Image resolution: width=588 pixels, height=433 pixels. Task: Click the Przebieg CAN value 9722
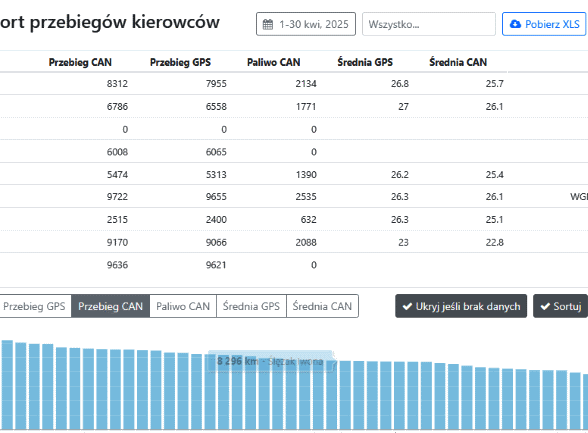click(117, 197)
